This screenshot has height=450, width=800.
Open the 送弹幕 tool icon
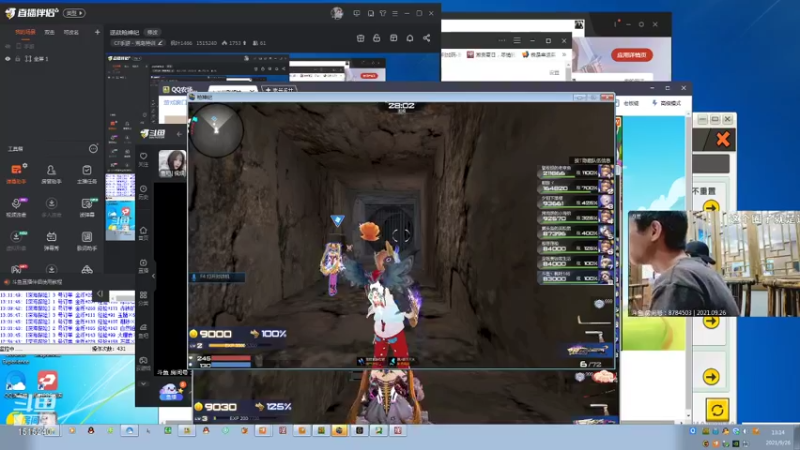click(87, 207)
